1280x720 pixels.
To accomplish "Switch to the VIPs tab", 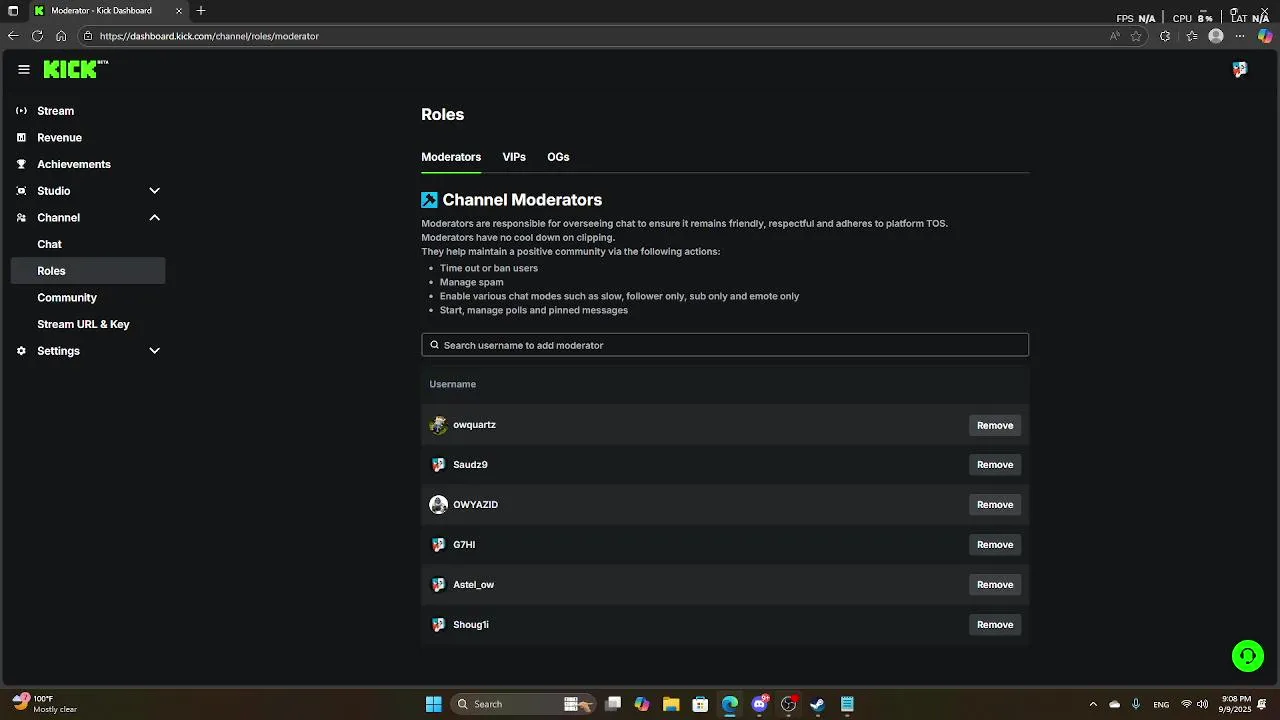I will tap(514, 157).
